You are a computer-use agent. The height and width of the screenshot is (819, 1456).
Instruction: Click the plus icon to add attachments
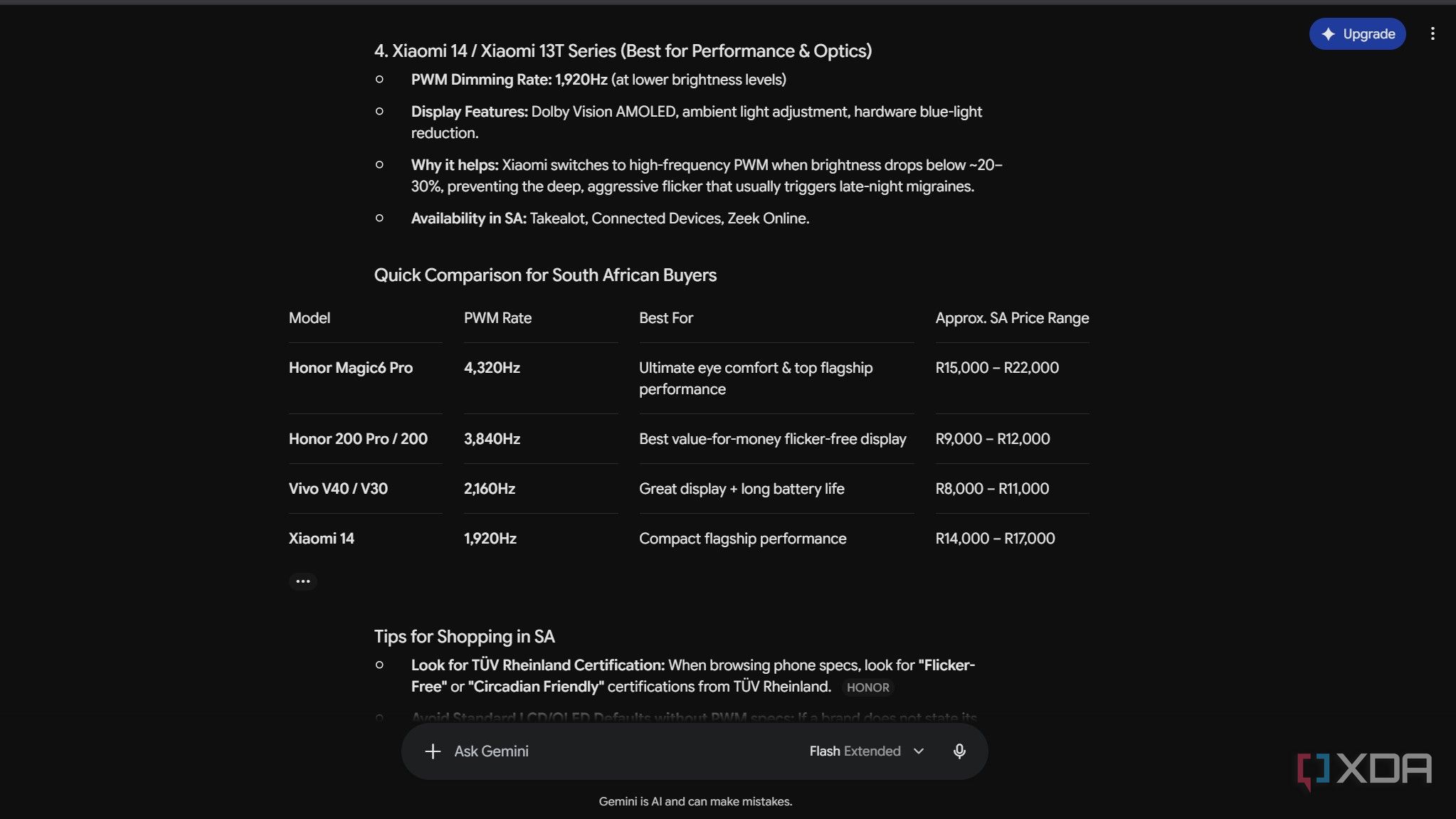(x=433, y=751)
